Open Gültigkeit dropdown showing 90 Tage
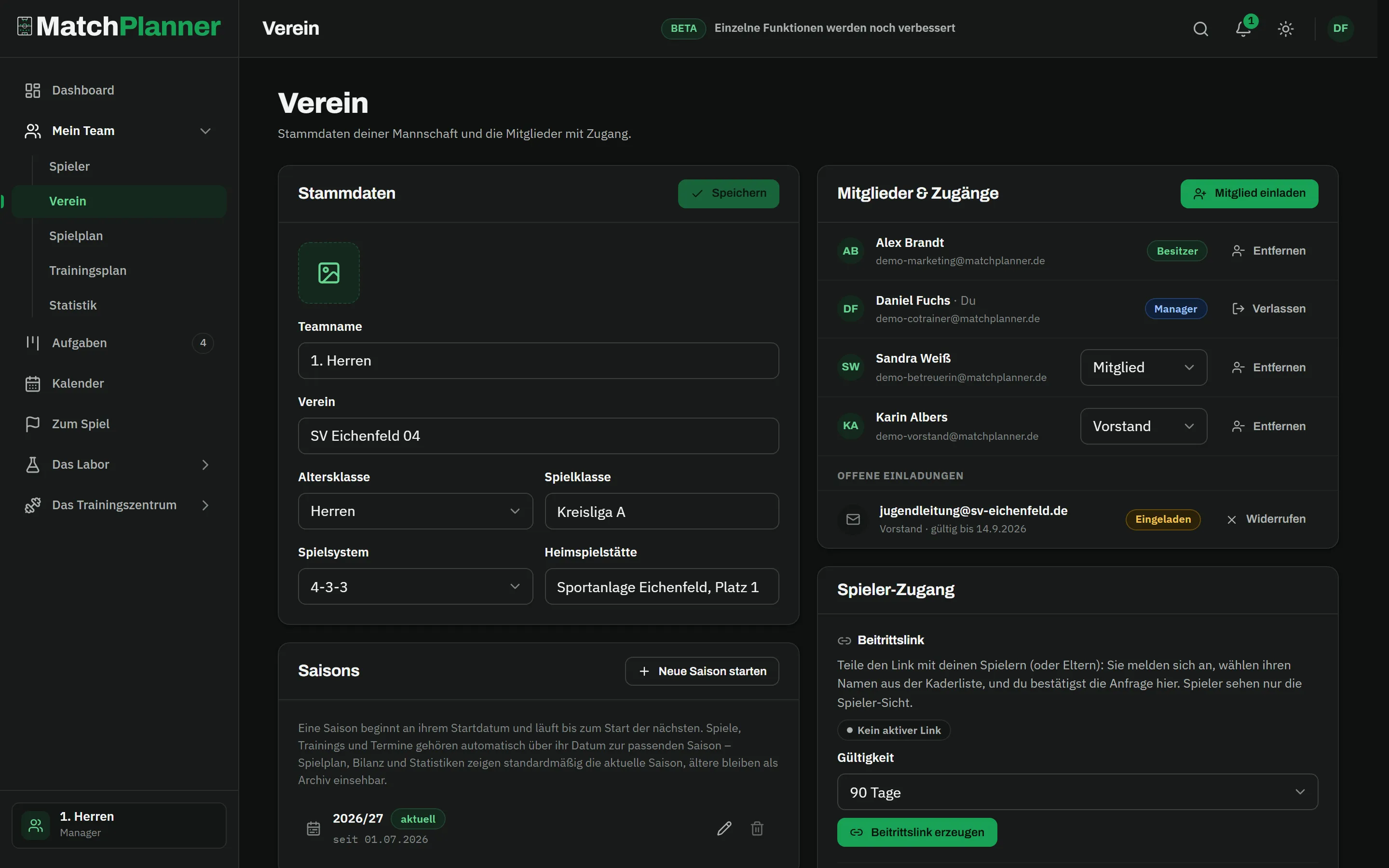1389x868 pixels. coord(1077,792)
